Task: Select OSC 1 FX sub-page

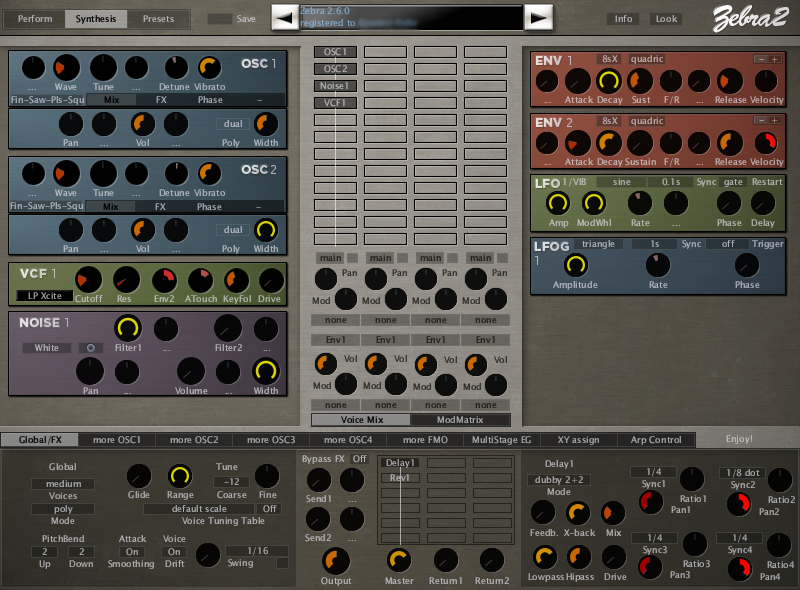Action: tap(161, 100)
